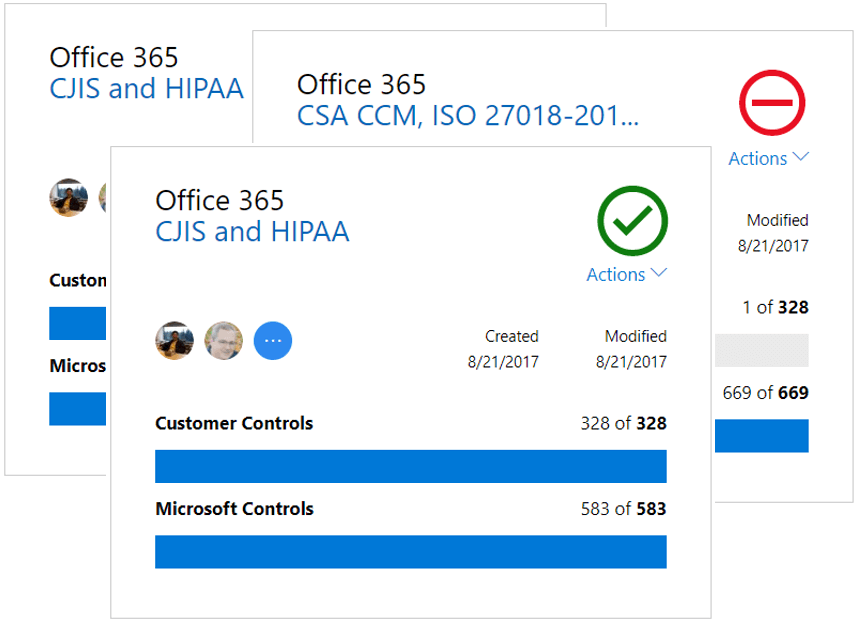Viewport: 857px width, 623px height.
Task: Click blue progress bar under 669 of 669
Action: tap(761, 436)
